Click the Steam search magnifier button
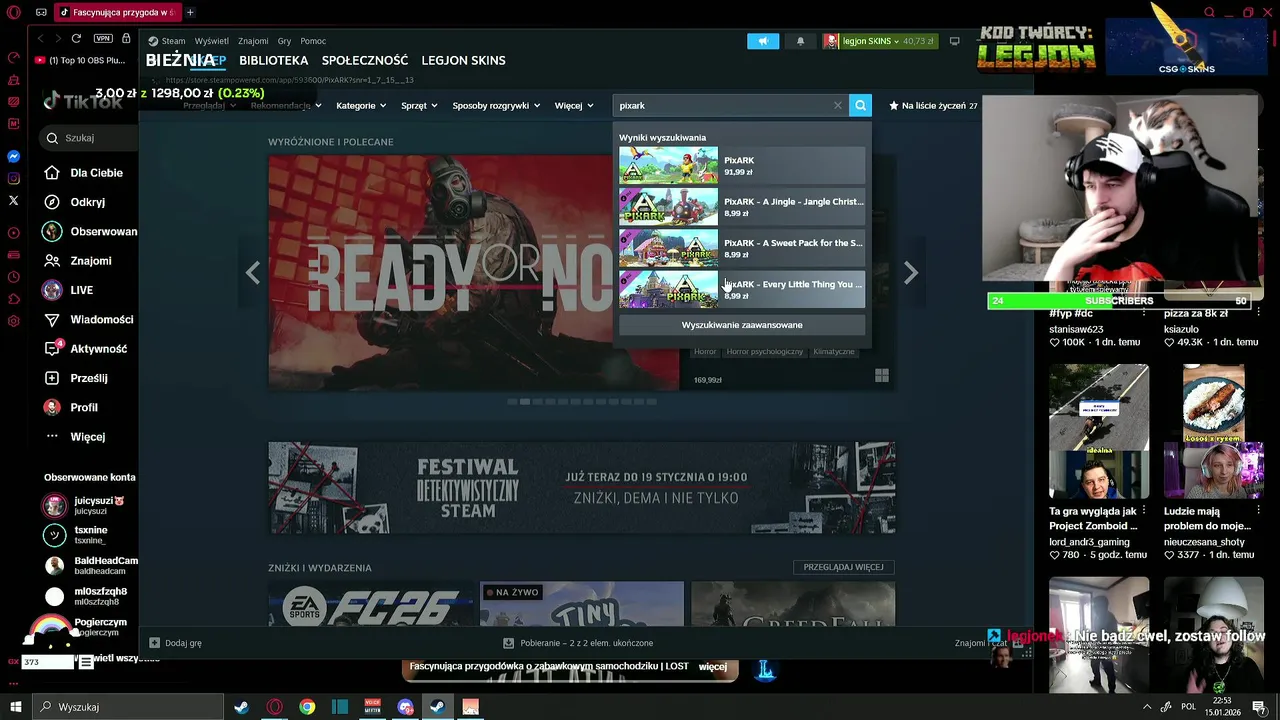Screen dimensions: 1280x720 click(x=860, y=105)
